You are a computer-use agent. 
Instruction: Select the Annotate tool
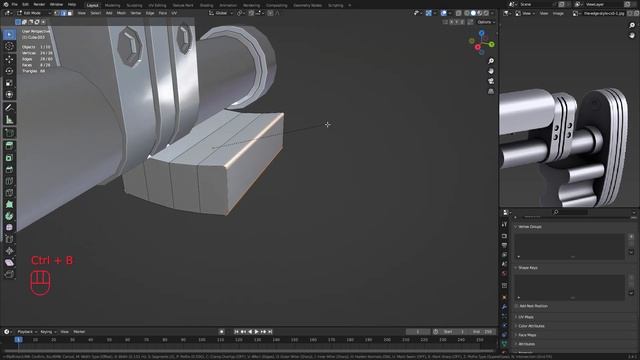9,108
